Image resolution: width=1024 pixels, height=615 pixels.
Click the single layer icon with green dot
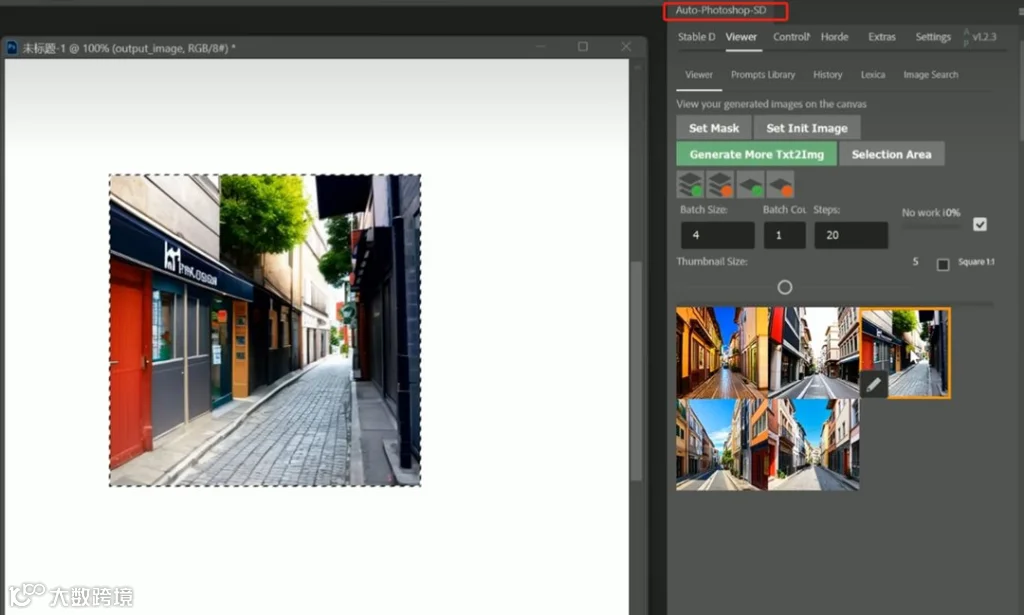[x=750, y=184]
